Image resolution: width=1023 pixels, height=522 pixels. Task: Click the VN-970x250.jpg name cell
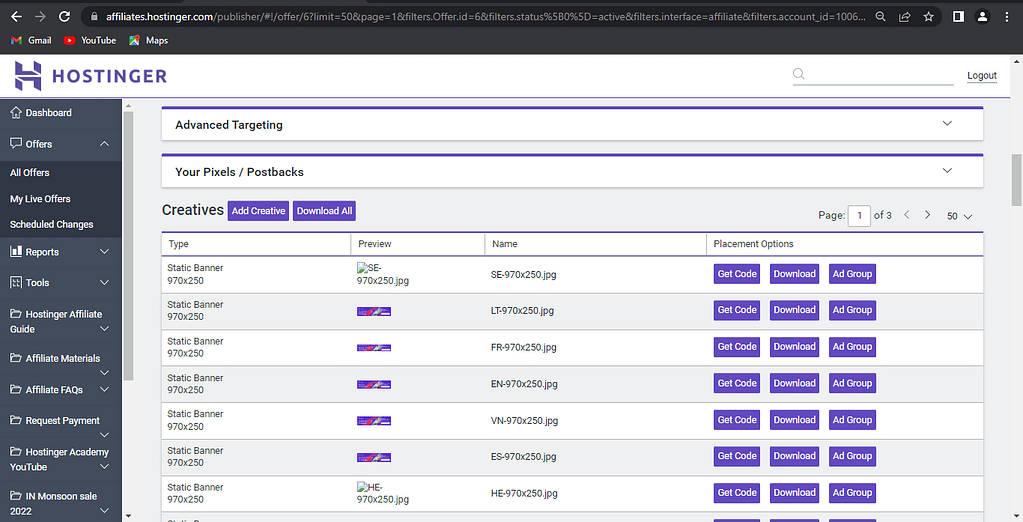click(524, 421)
